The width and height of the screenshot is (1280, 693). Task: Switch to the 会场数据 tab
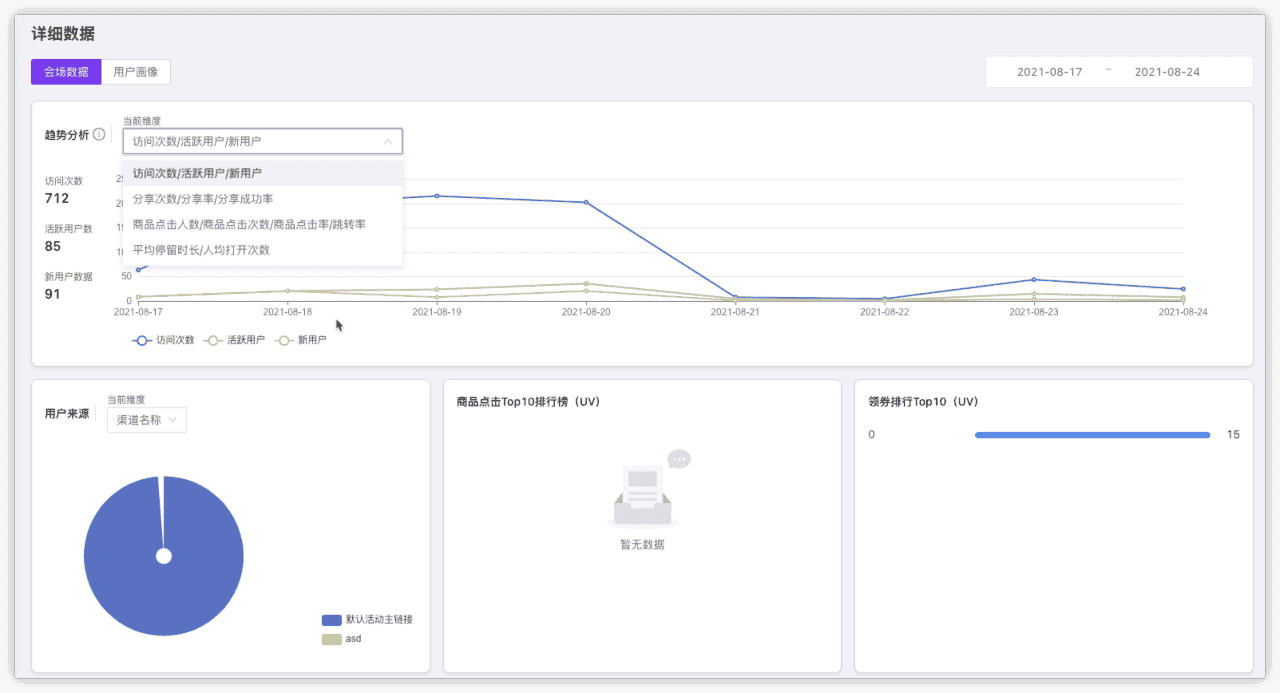(x=66, y=72)
